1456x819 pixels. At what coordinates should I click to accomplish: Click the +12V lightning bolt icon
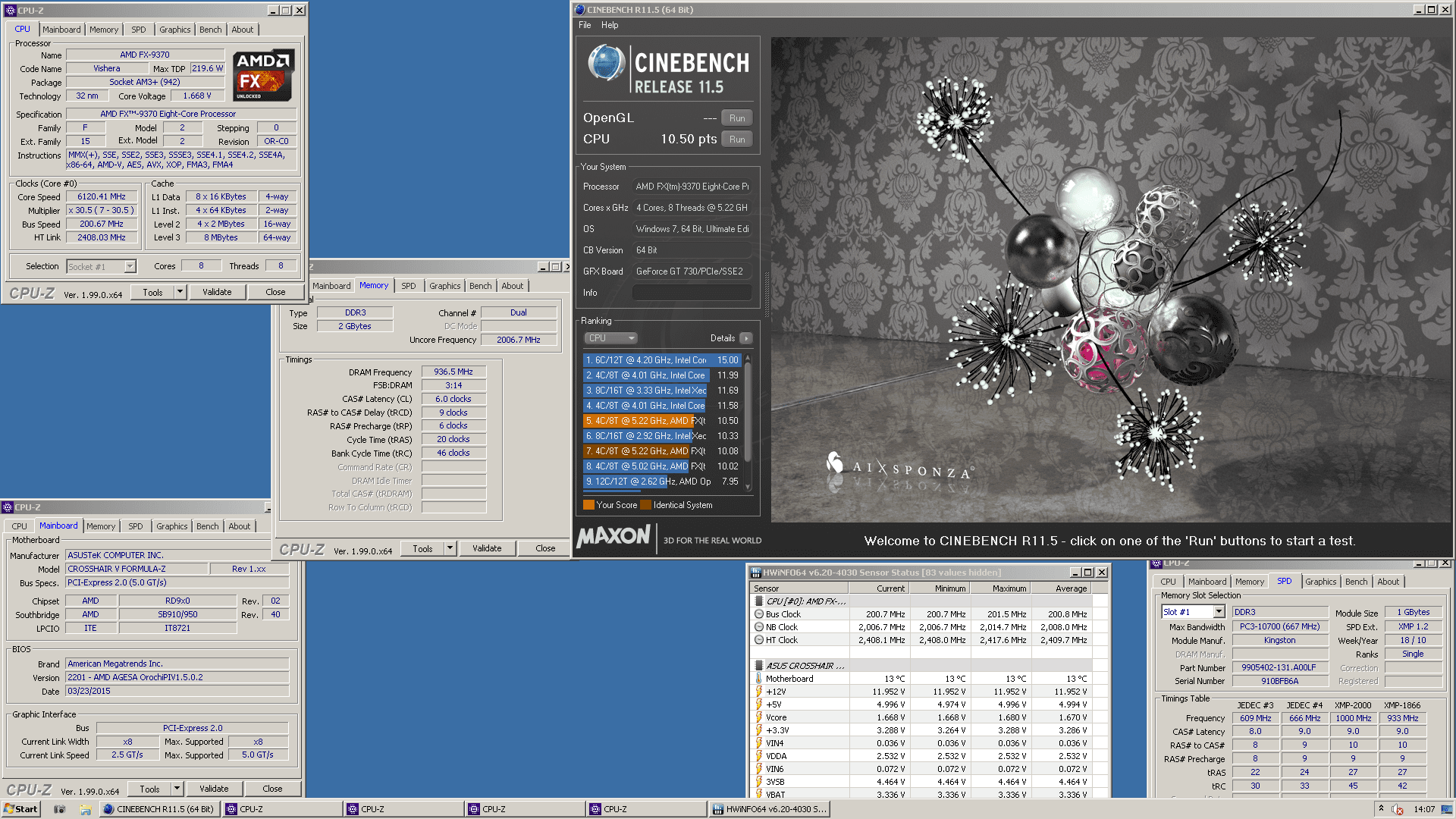(758, 692)
